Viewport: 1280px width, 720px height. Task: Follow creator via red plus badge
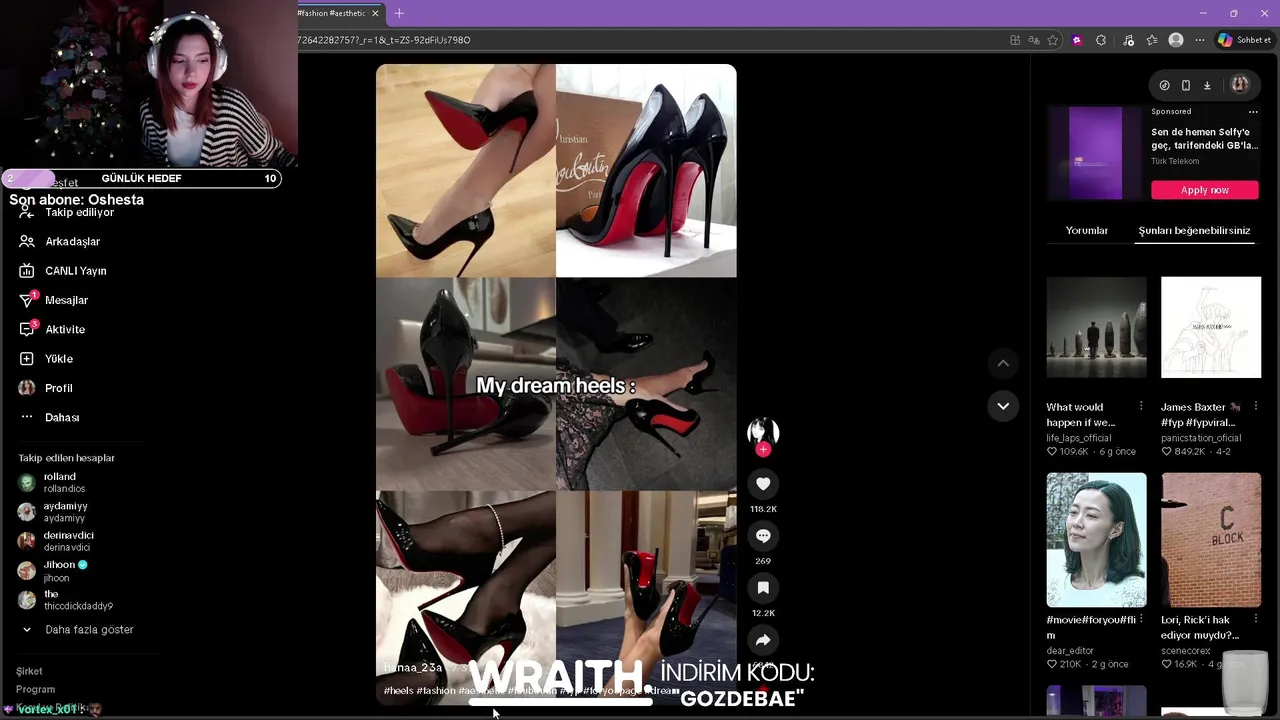(763, 450)
